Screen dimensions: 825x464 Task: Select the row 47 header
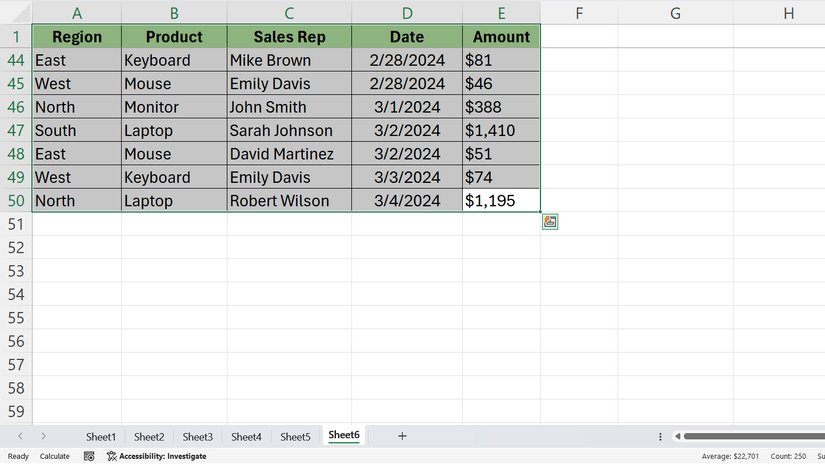coord(15,131)
